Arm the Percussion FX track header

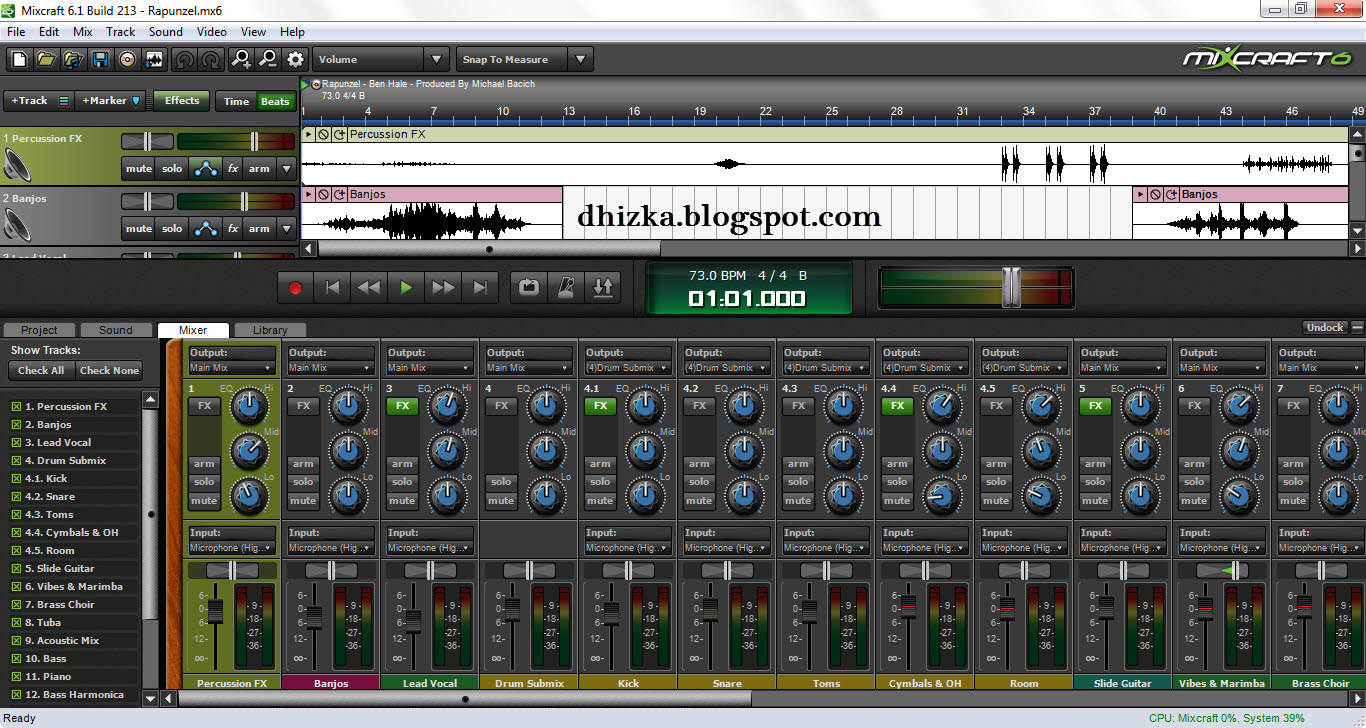click(x=260, y=168)
